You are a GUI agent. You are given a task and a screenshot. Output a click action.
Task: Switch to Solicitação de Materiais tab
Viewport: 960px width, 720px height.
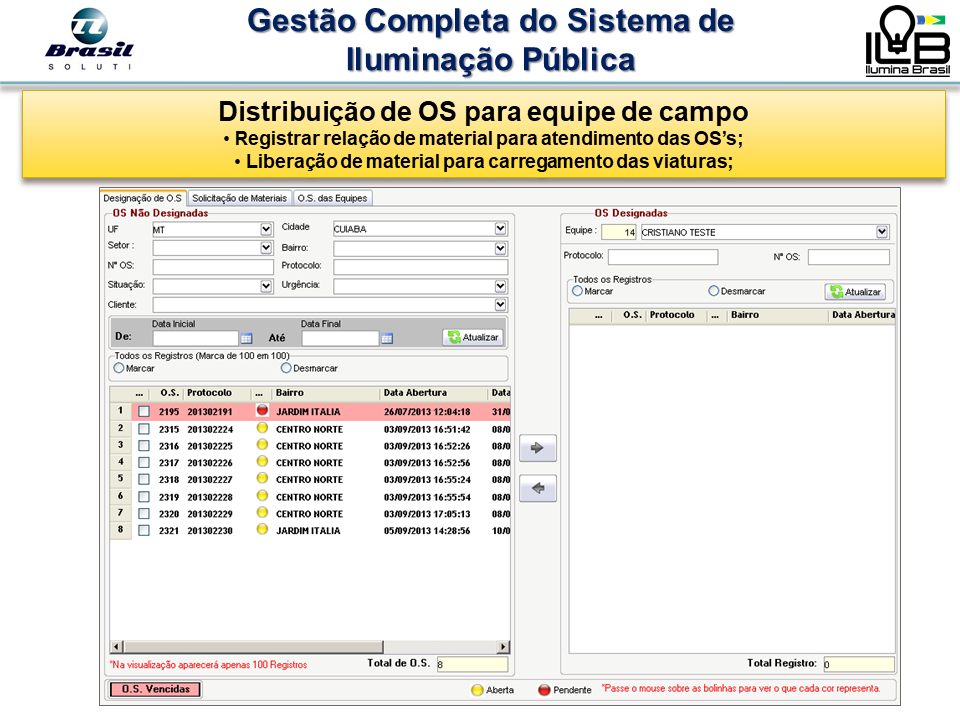[x=239, y=198]
